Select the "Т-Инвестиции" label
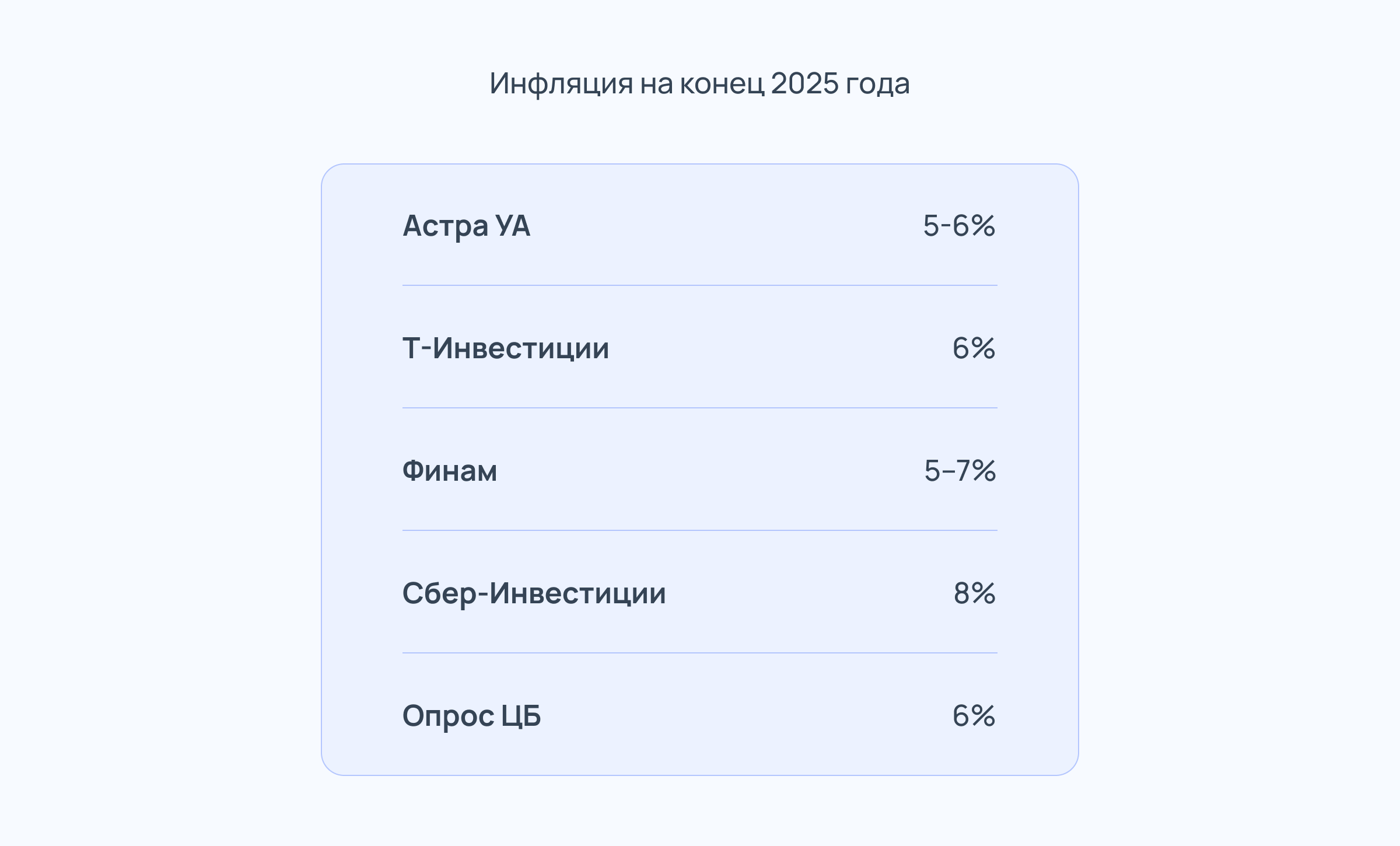1400x846 pixels. click(506, 348)
